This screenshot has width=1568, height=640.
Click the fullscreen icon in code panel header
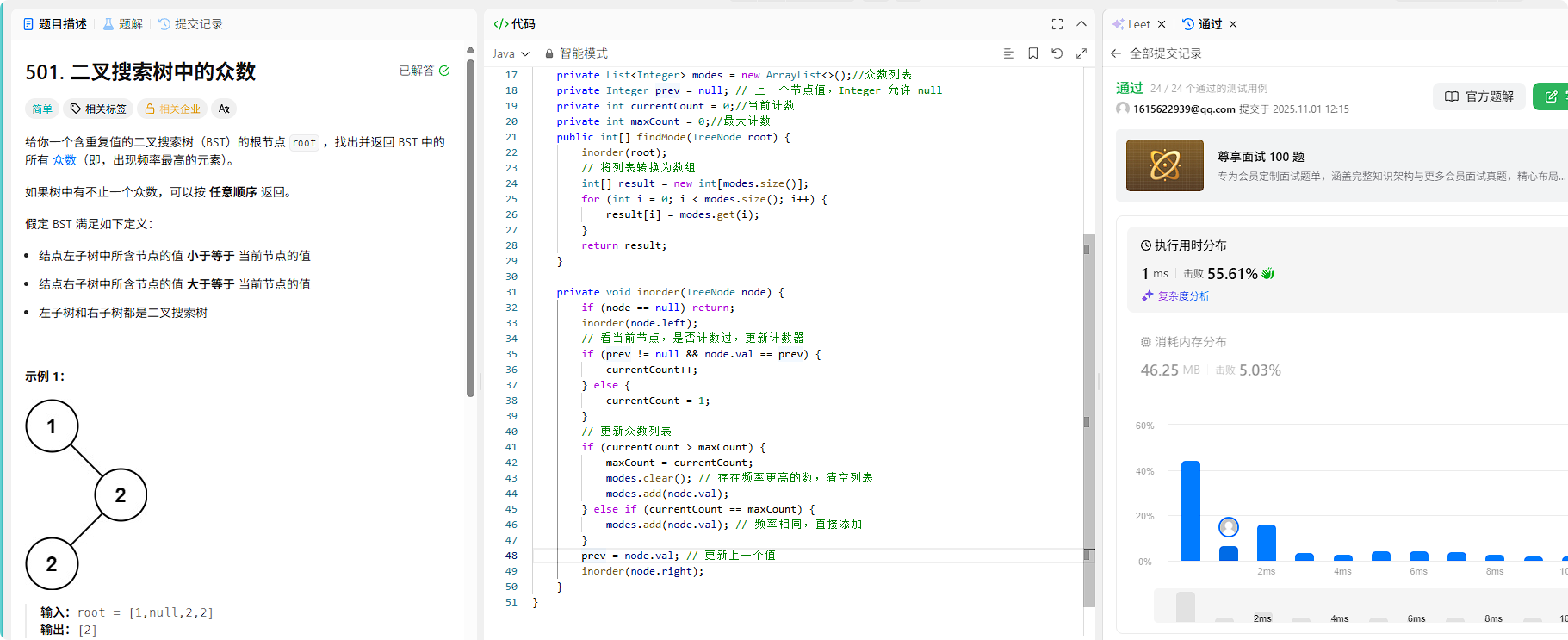pyautogui.click(x=1057, y=24)
